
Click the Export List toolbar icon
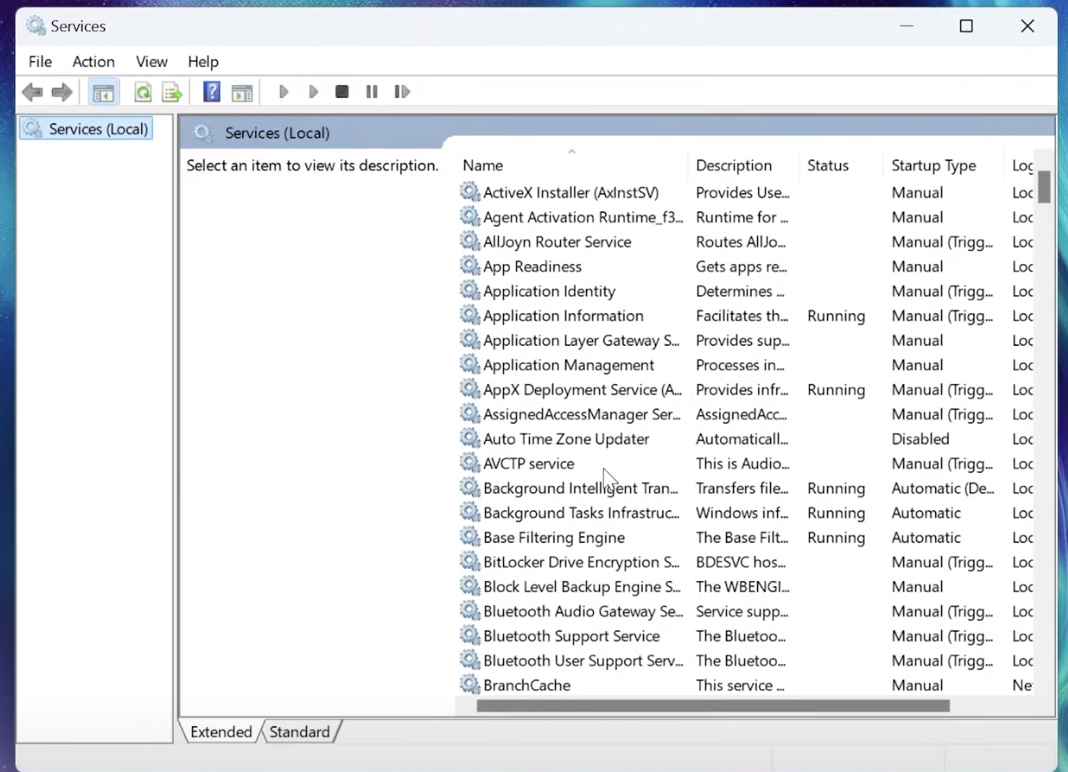(172, 92)
